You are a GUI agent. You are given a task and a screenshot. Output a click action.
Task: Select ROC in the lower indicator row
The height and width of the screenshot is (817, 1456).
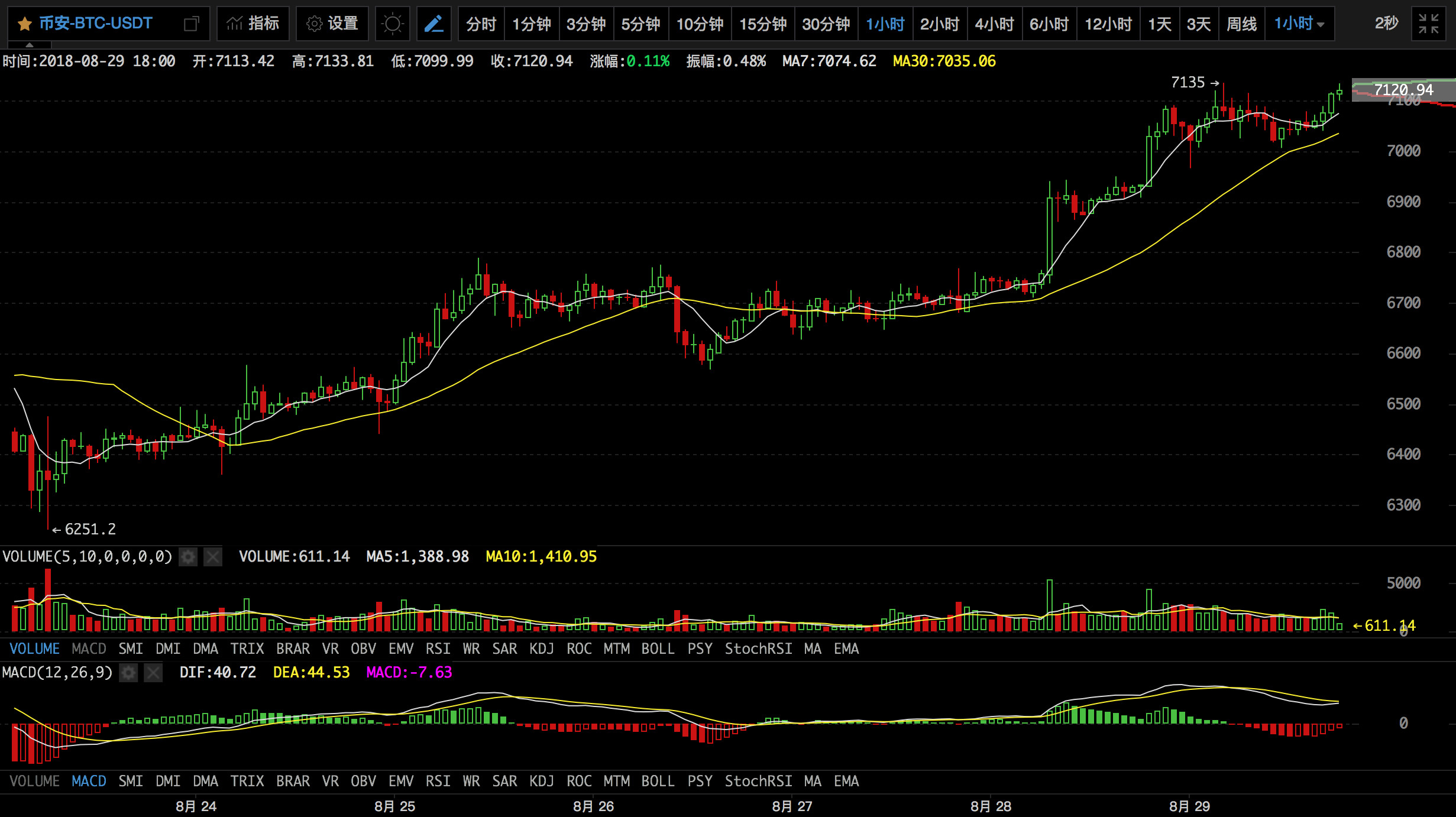click(x=579, y=782)
